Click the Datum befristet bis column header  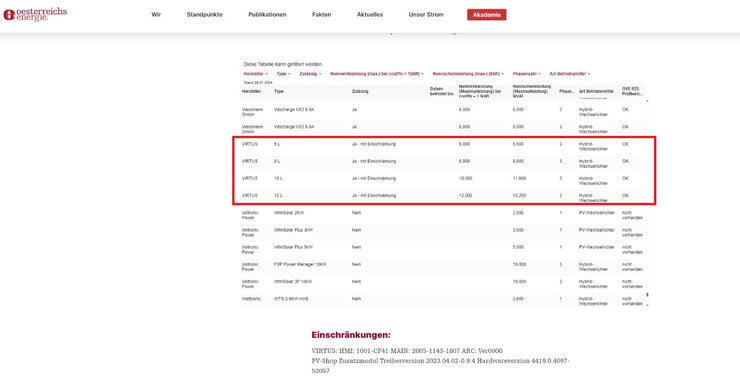(441, 91)
